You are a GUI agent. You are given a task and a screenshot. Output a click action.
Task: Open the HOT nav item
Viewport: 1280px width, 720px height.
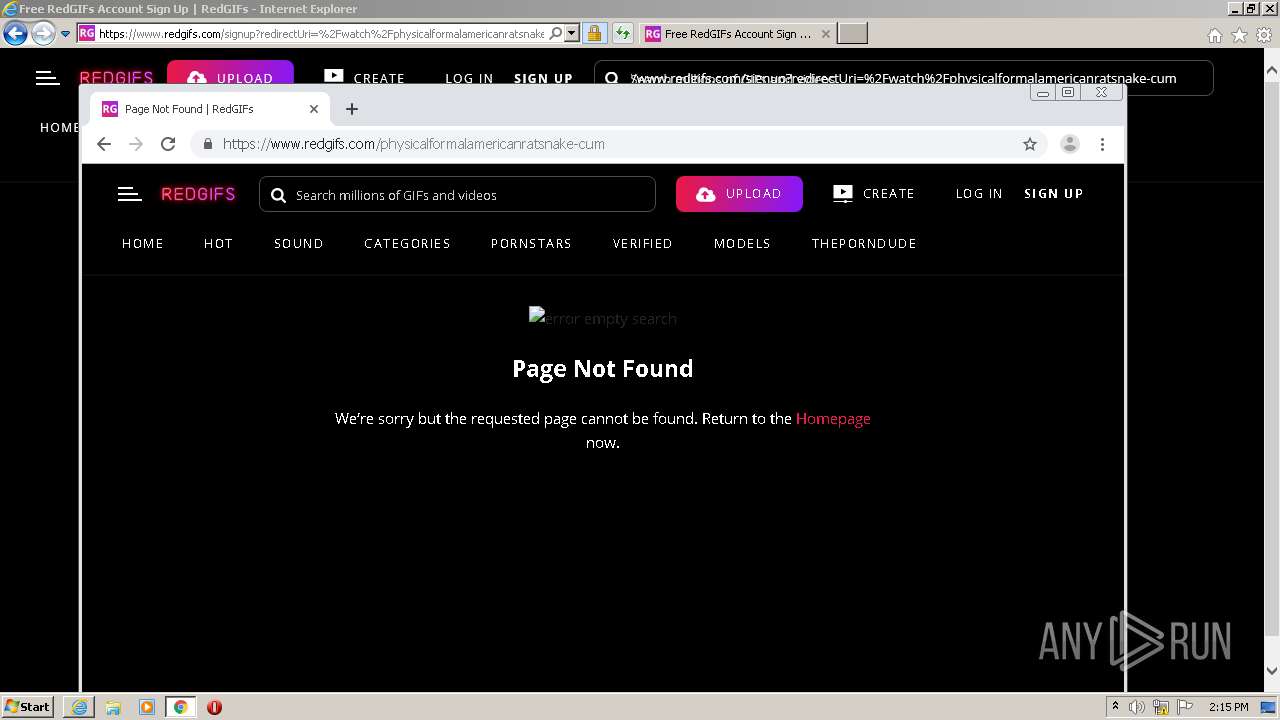pos(218,243)
